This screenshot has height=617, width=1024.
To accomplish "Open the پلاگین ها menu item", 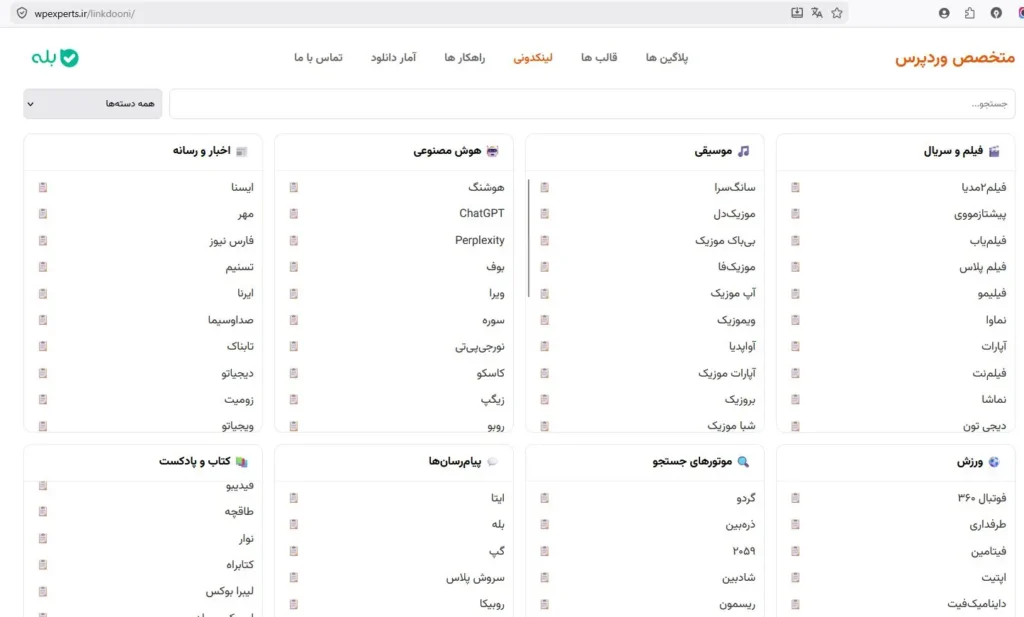I will click(x=667, y=57).
